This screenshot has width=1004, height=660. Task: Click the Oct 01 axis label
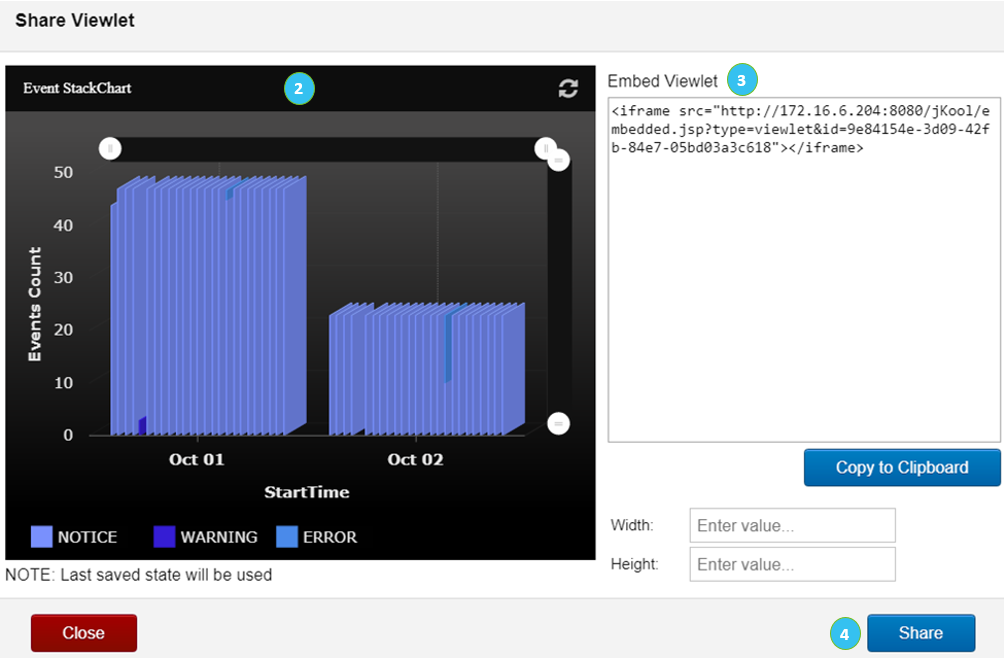pos(197,460)
